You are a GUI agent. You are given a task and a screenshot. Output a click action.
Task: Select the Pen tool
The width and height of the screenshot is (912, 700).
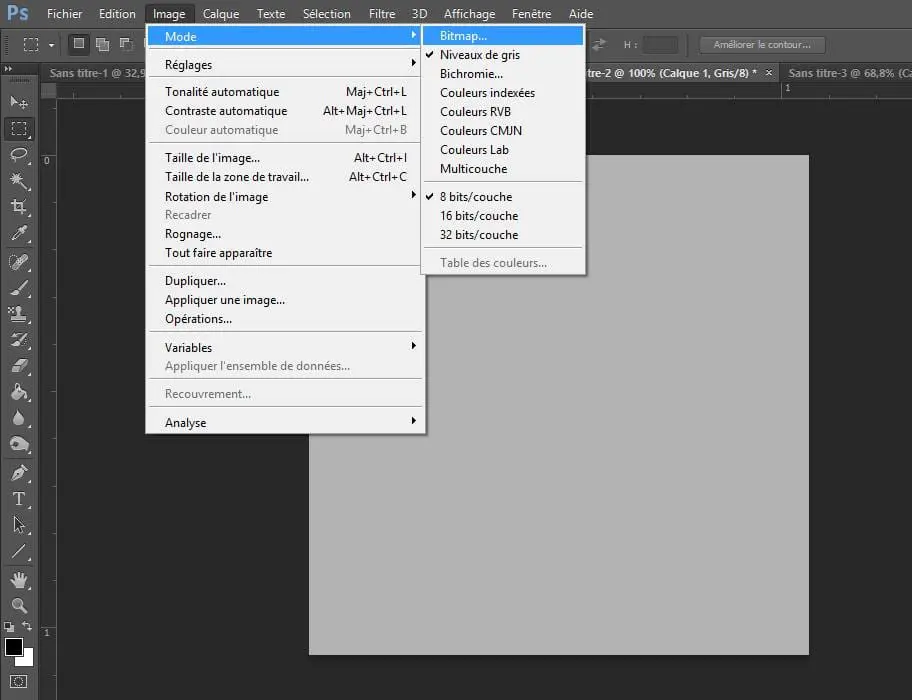coord(19,473)
